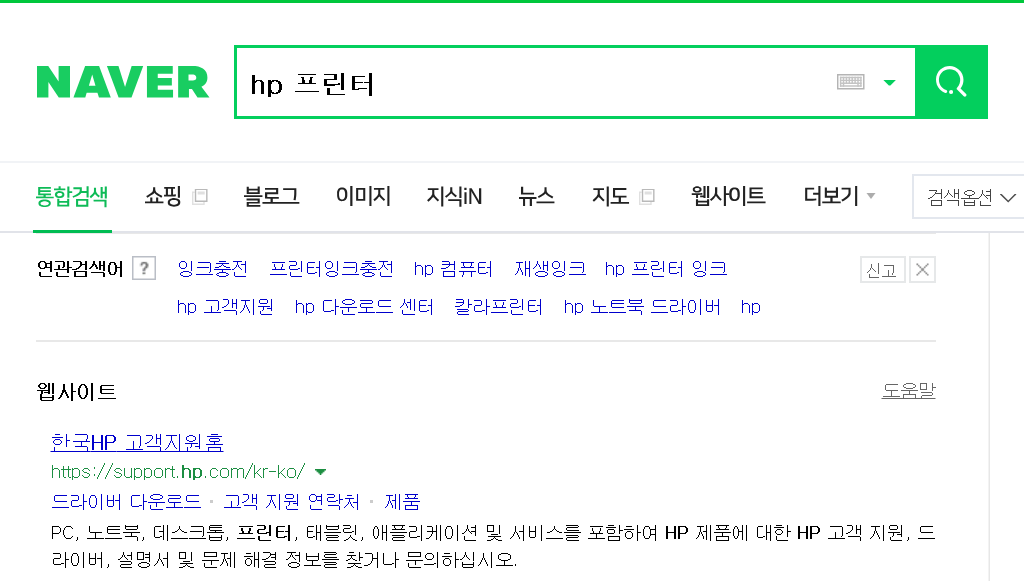Click related search 재생잉크

tap(550, 269)
